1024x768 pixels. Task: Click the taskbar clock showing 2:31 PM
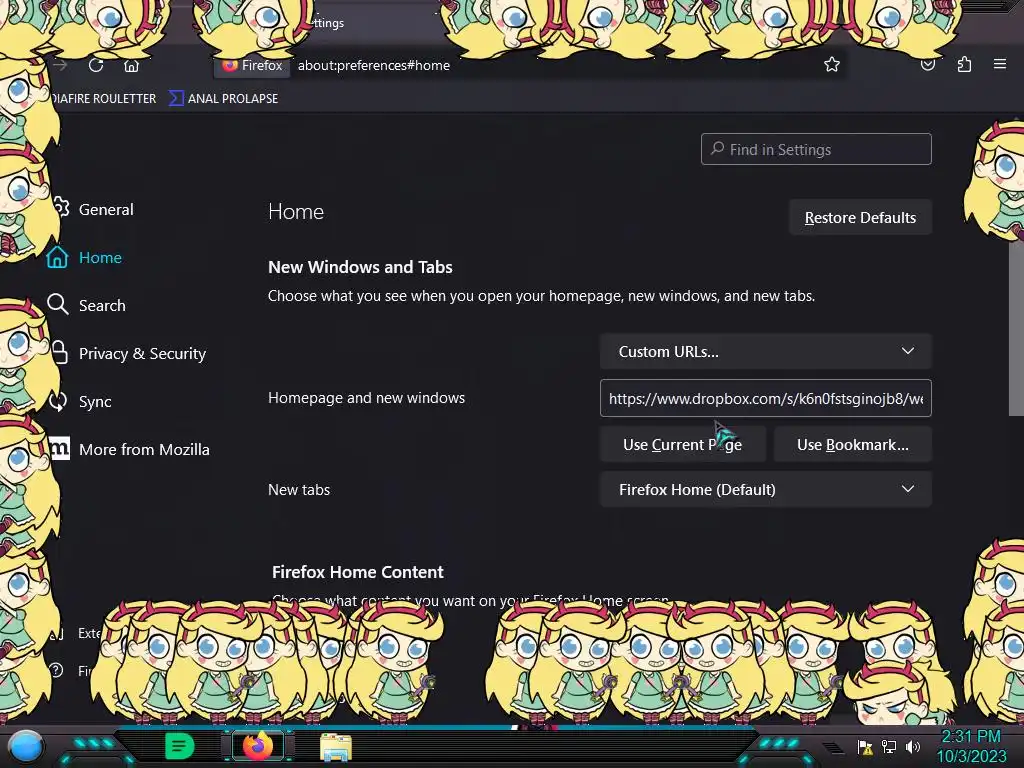(x=971, y=746)
